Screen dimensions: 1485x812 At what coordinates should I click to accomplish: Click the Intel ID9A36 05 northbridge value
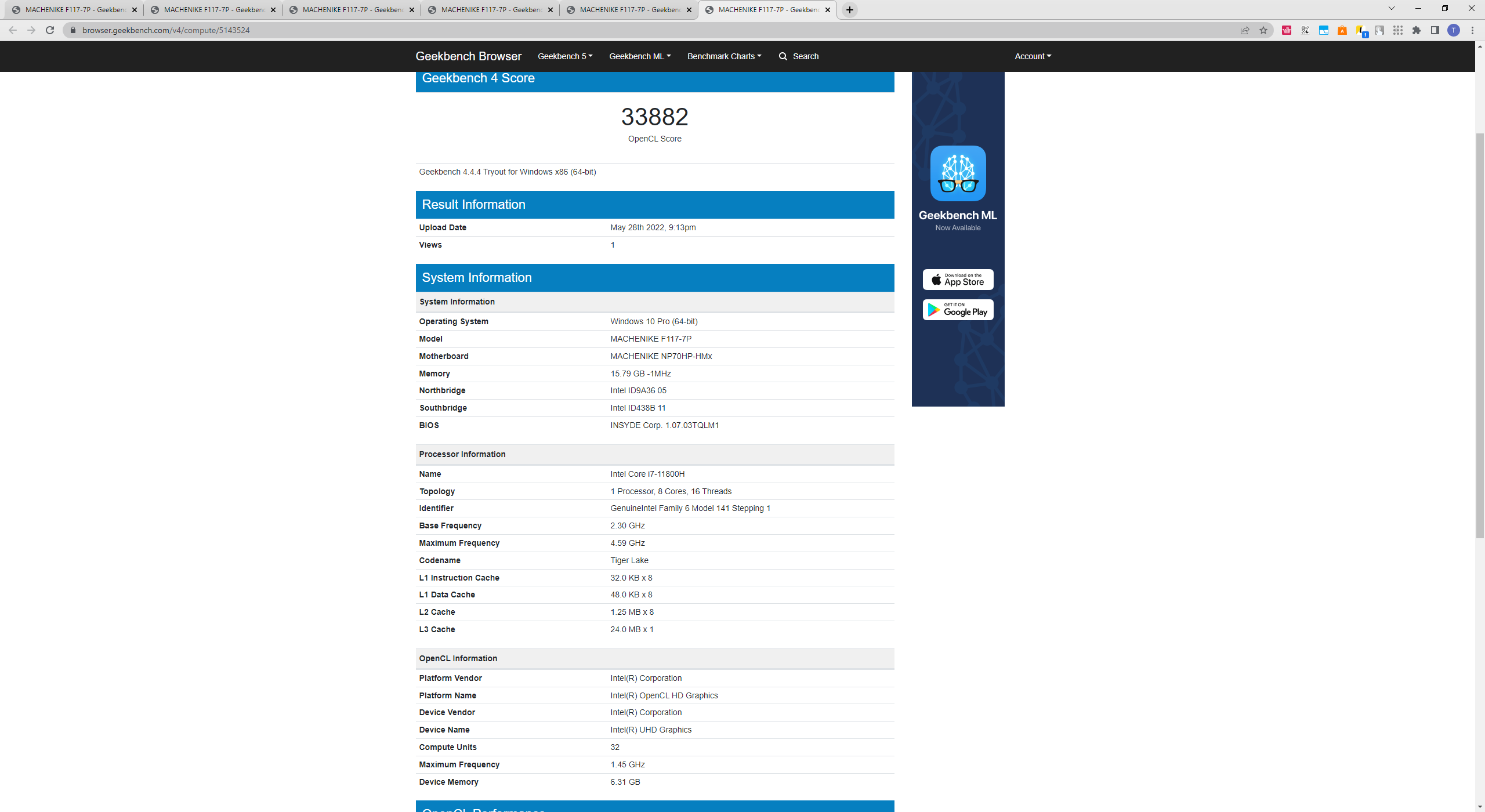[638, 390]
